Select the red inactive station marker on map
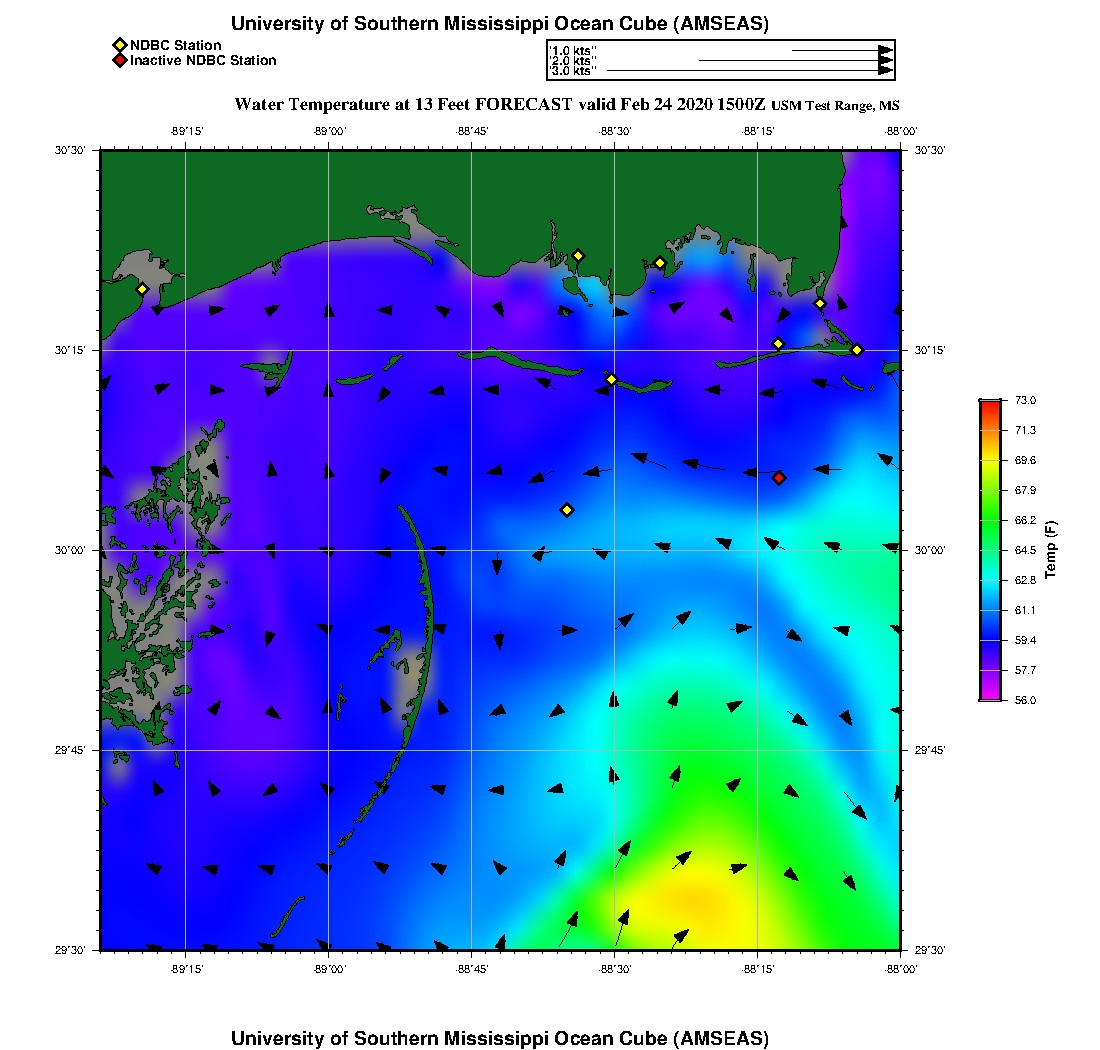Viewport: 1100px width, 1050px height. click(779, 478)
